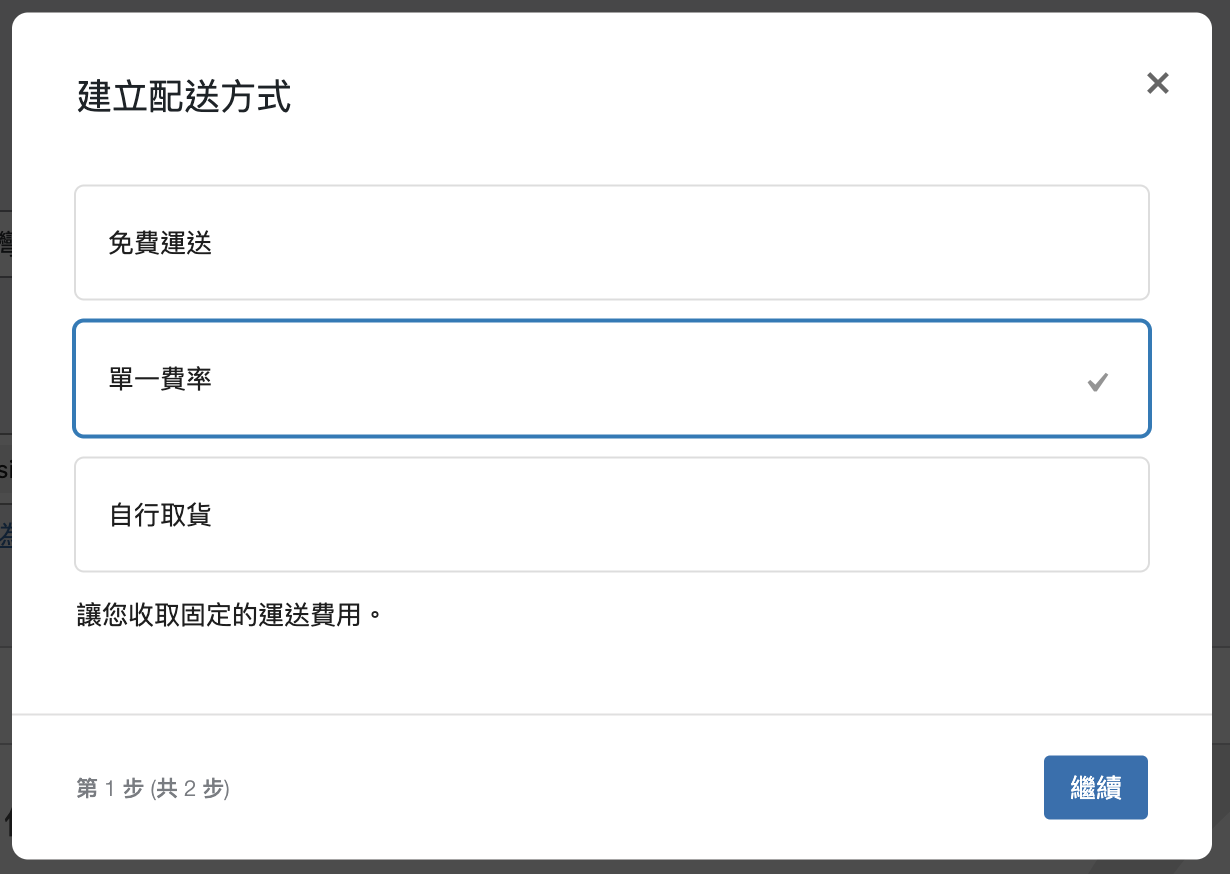The image size is (1230, 874).
Task: Click the 免費運送 label text
Action: [160, 243]
